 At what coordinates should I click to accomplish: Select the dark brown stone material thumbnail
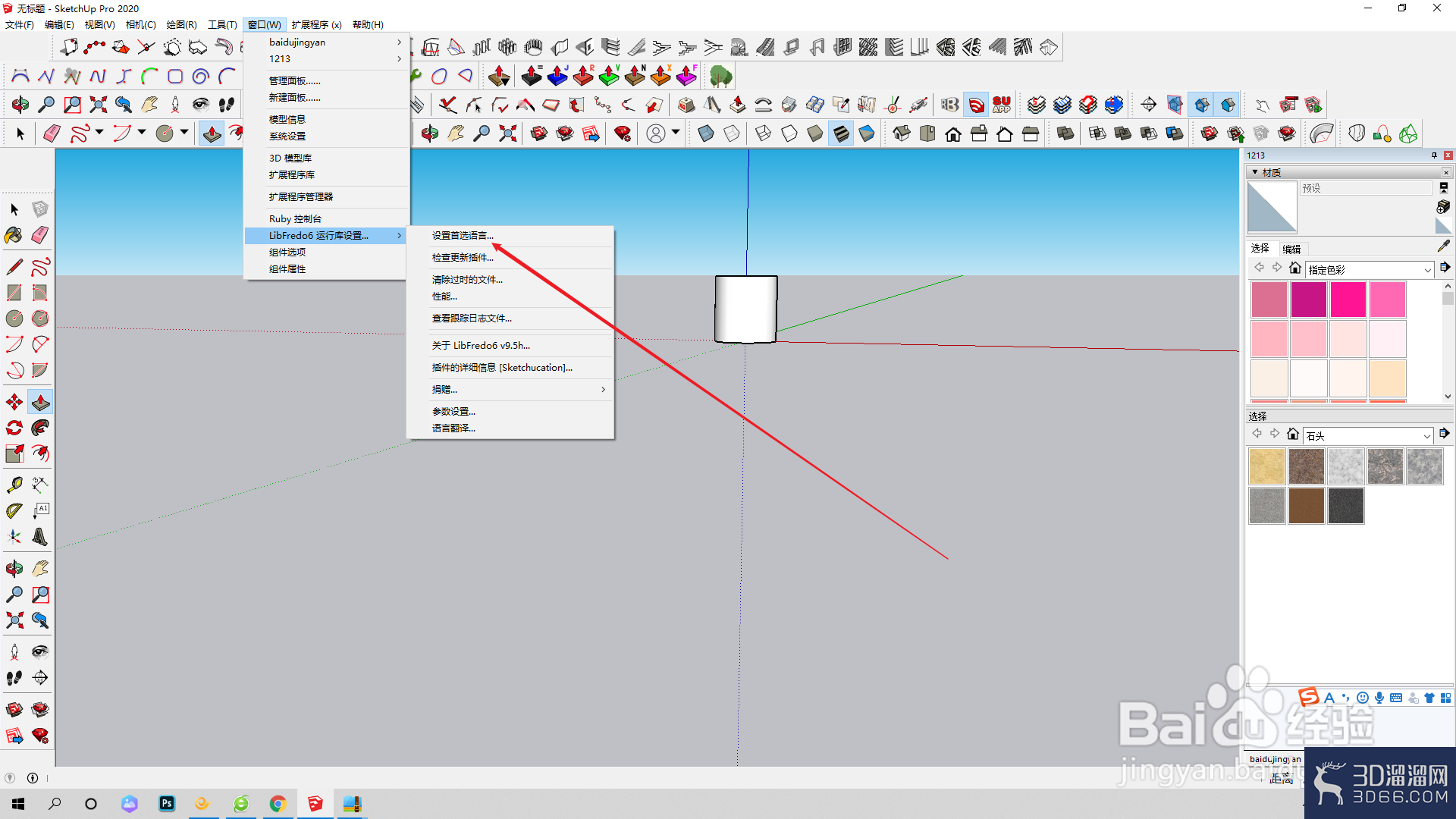click(1307, 506)
